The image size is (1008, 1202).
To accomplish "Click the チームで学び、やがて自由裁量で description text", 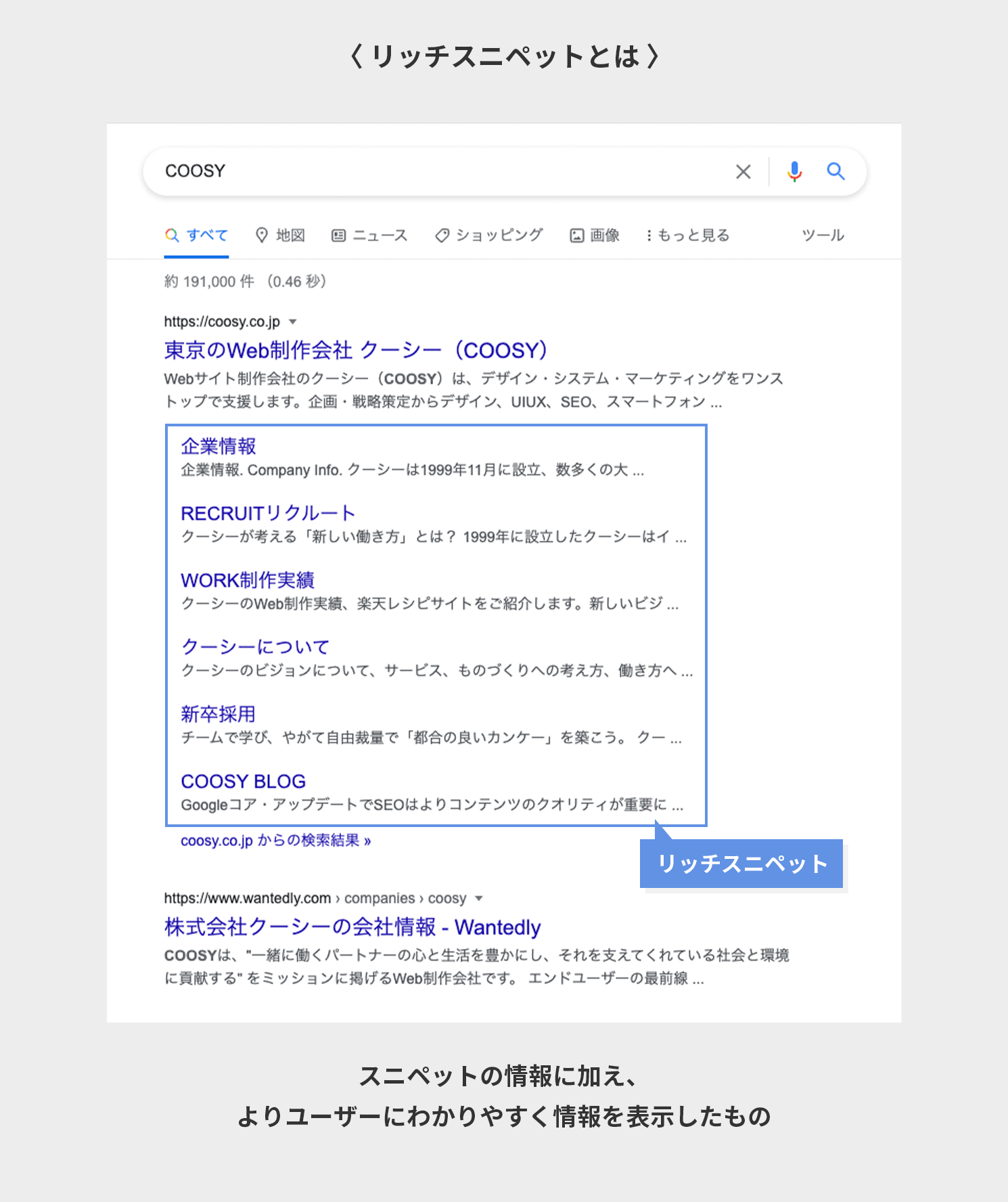I will pyautogui.click(x=432, y=738).
